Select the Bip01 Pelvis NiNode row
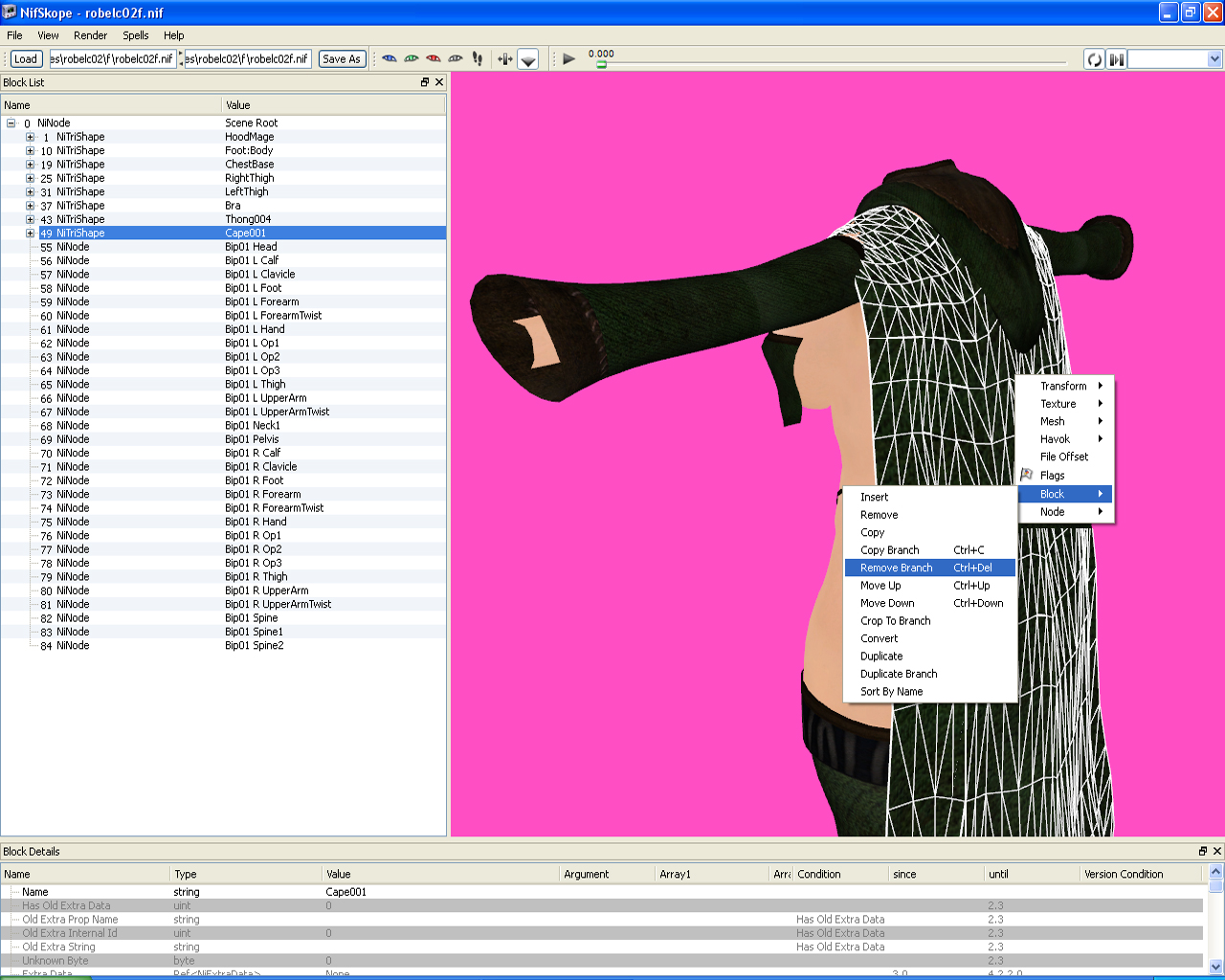 tap(252, 439)
